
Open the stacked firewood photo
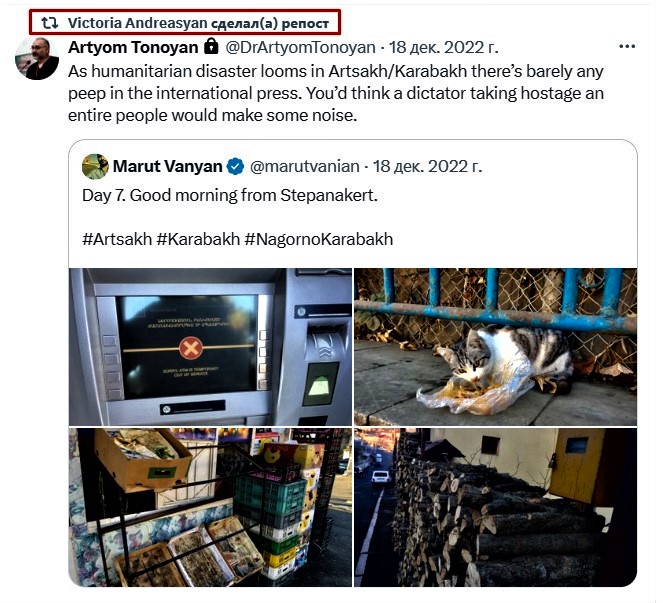pyautogui.click(x=495, y=507)
